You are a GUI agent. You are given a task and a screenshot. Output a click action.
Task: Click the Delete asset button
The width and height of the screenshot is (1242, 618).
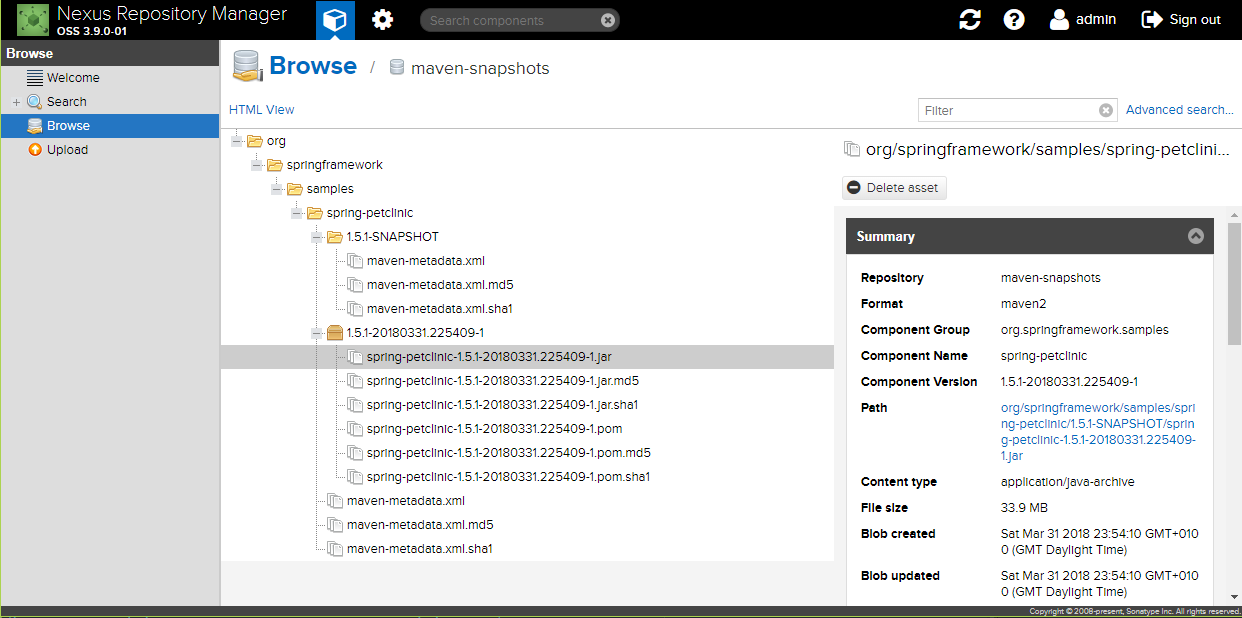[894, 188]
